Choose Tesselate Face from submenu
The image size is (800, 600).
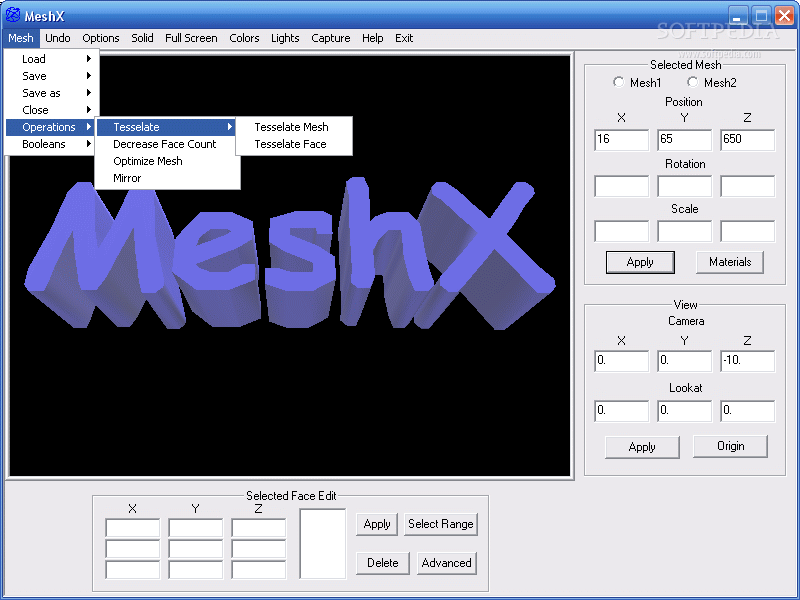294,144
